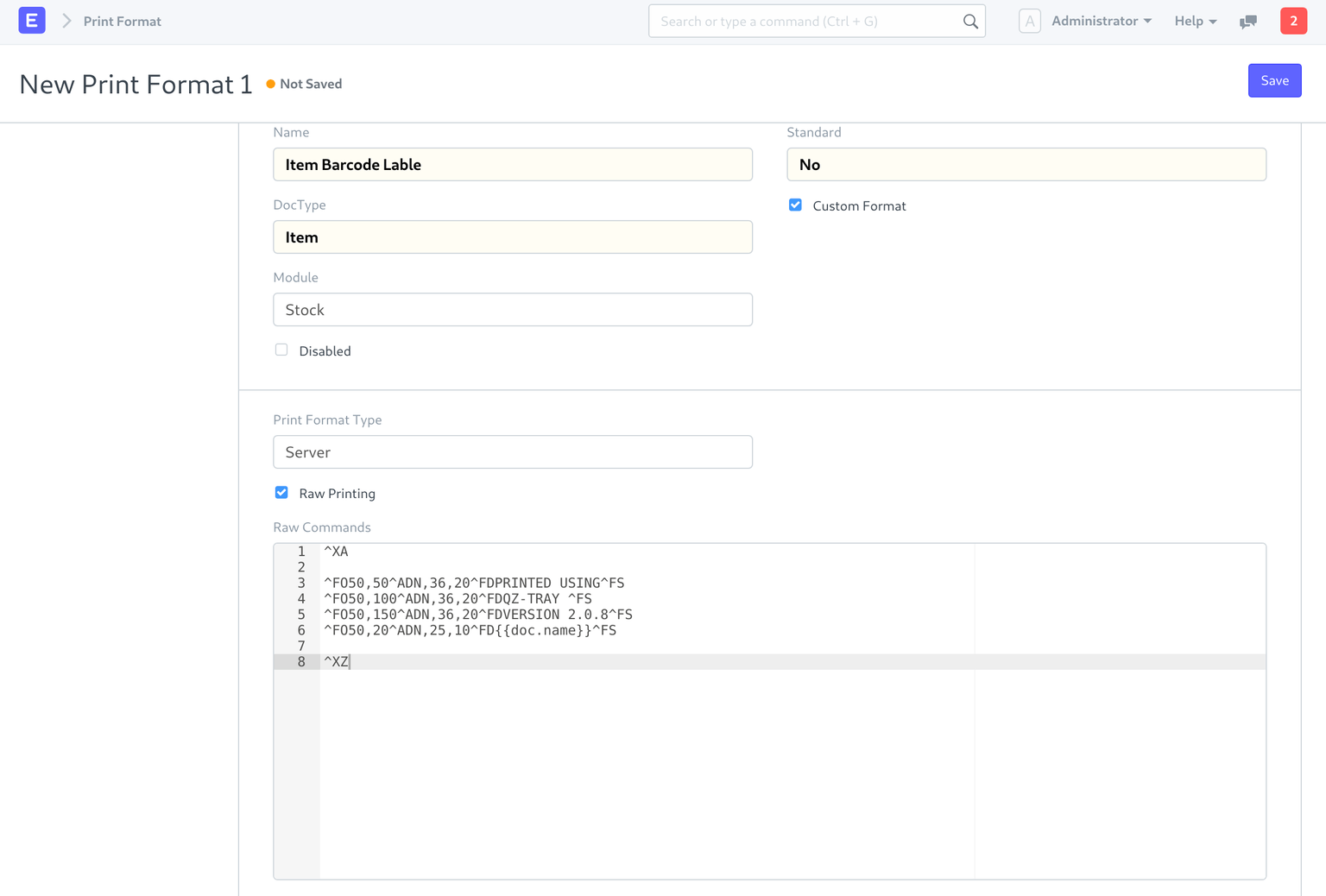This screenshot has height=896, width=1326.
Task: Click the Save button
Action: click(1274, 80)
